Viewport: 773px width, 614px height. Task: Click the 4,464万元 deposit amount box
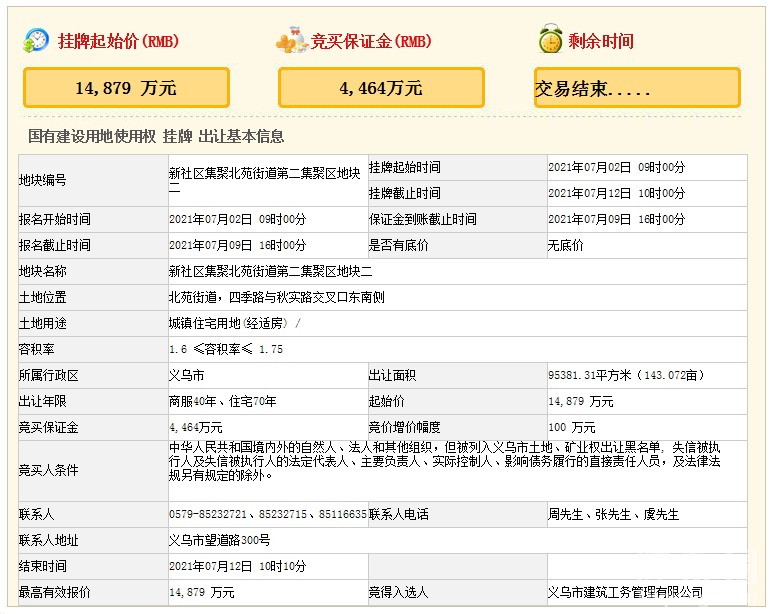(381, 88)
